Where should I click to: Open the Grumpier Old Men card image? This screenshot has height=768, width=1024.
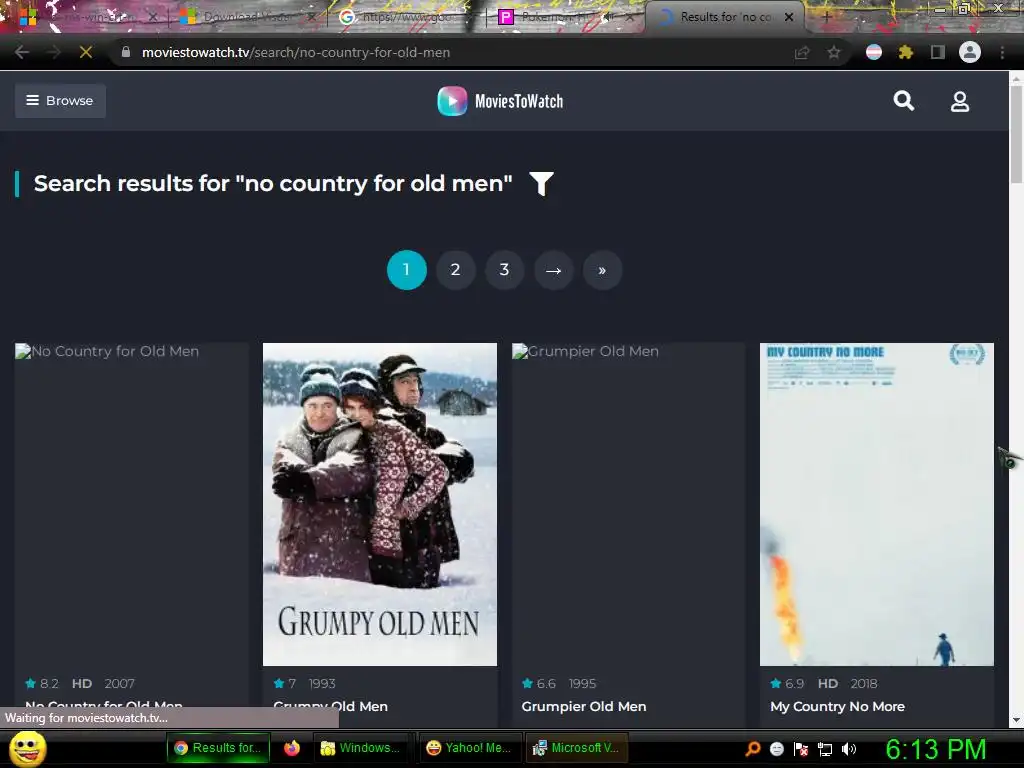(628, 504)
